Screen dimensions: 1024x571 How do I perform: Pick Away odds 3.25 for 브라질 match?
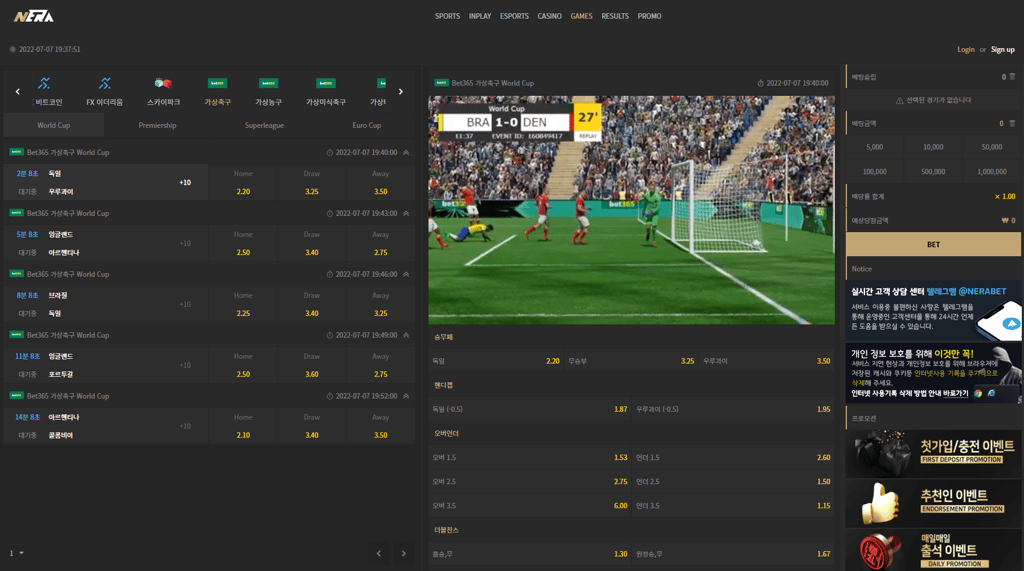coord(381,304)
